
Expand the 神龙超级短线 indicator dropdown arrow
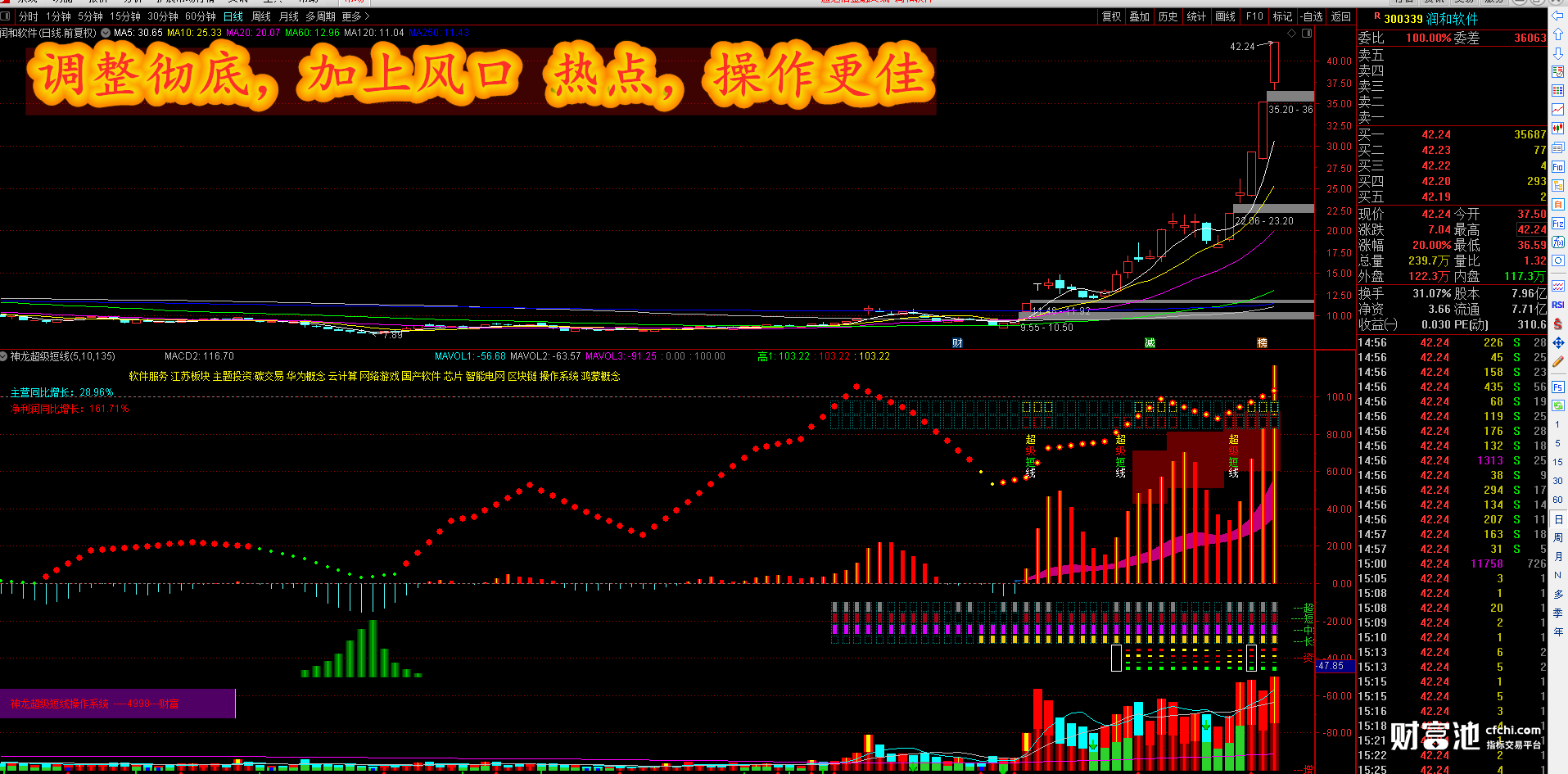click(4, 356)
